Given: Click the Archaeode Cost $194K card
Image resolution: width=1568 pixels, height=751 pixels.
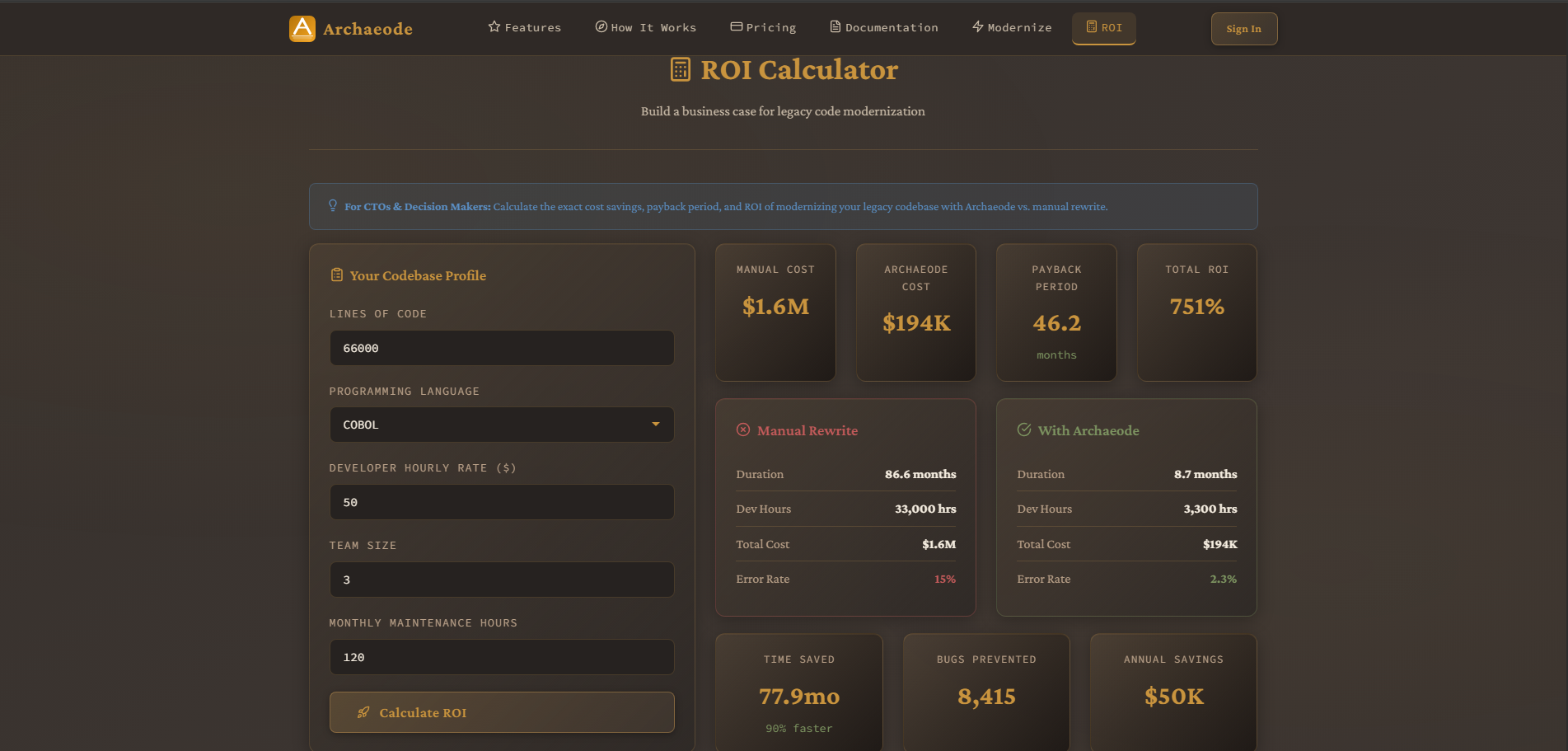Looking at the screenshot, I should point(916,312).
